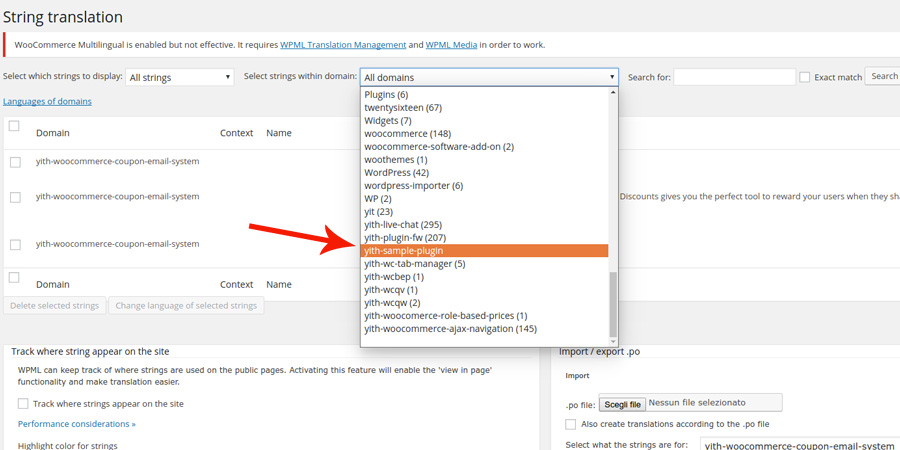Click Change language of selected strings
The height and width of the screenshot is (450, 900).
186,305
